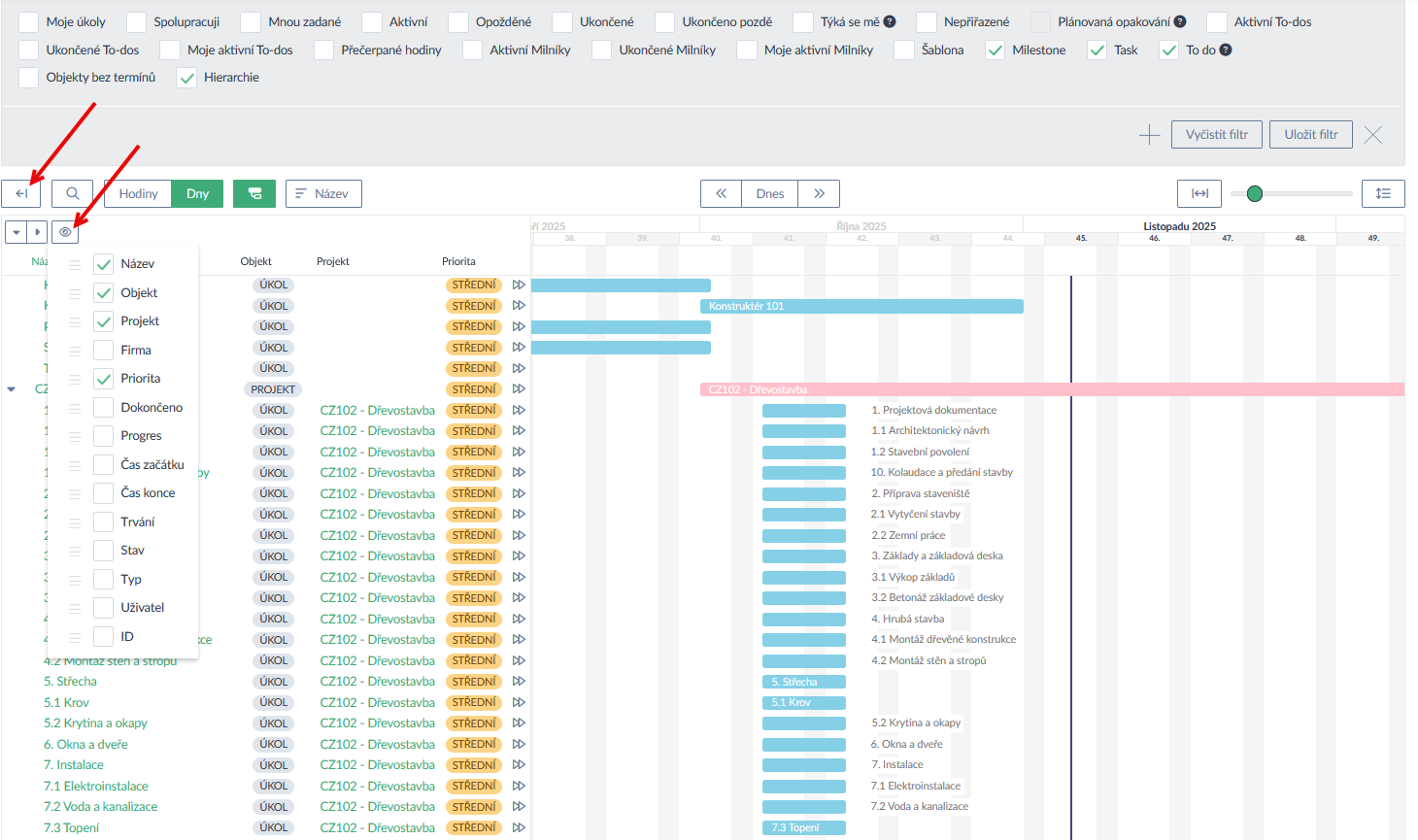Viewport: 1418px width, 840px height.
Task: Open the Název sort dropdown
Action: point(322,193)
